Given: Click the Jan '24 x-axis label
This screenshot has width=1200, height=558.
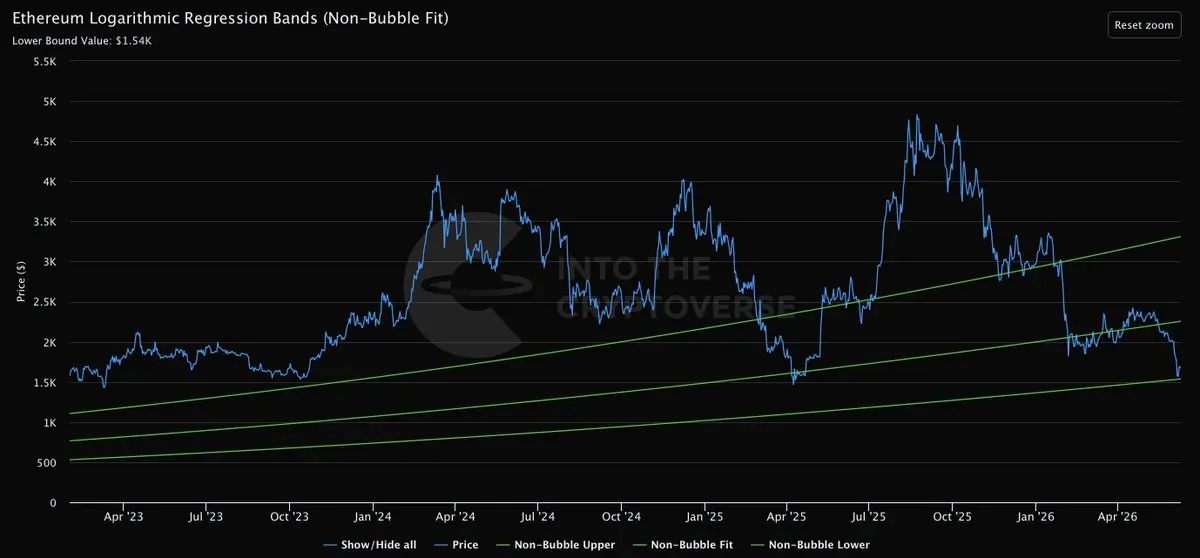Looking at the screenshot, I should (372, 518).
